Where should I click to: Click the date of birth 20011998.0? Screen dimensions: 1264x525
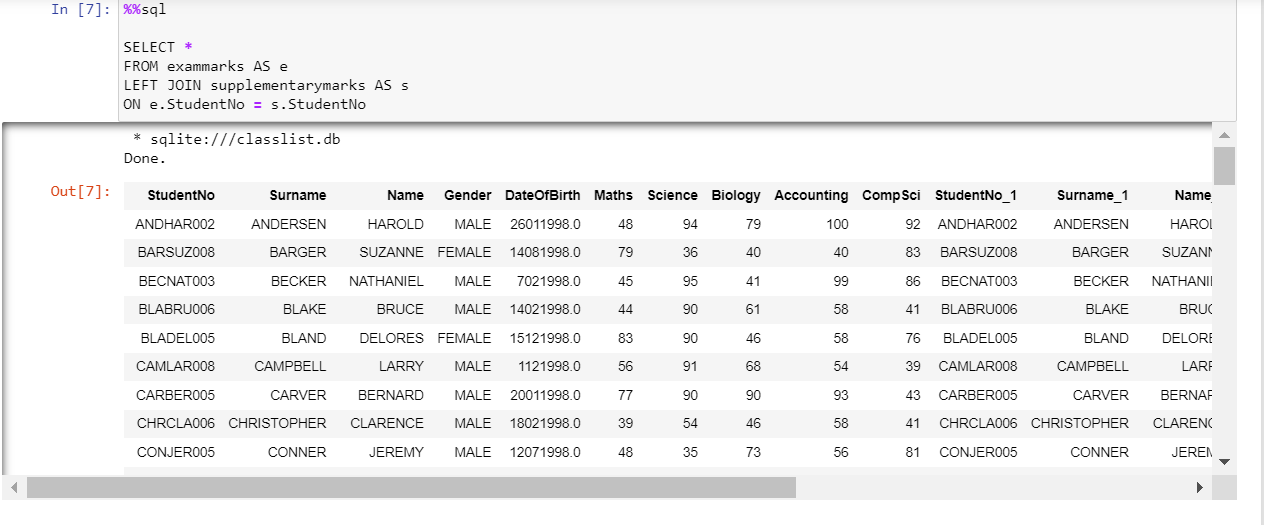tap(545, 395)
